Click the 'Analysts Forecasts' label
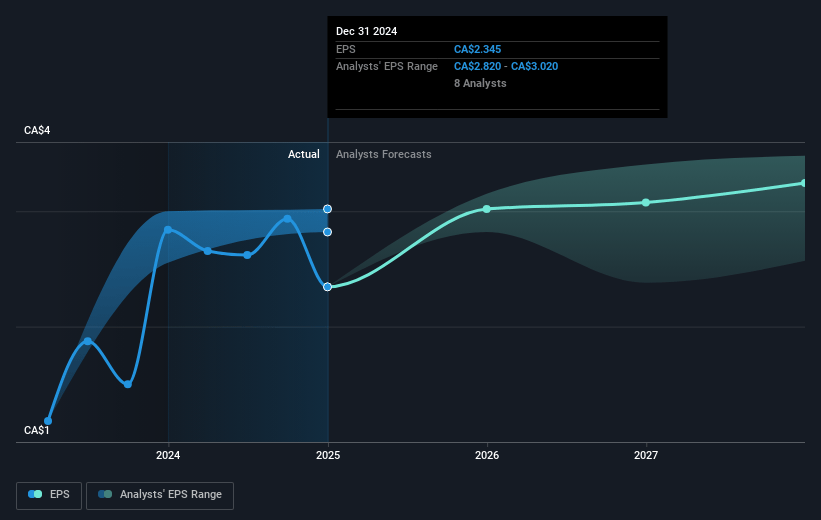Viewport: 821px width, 520px height. coord(384,154)
